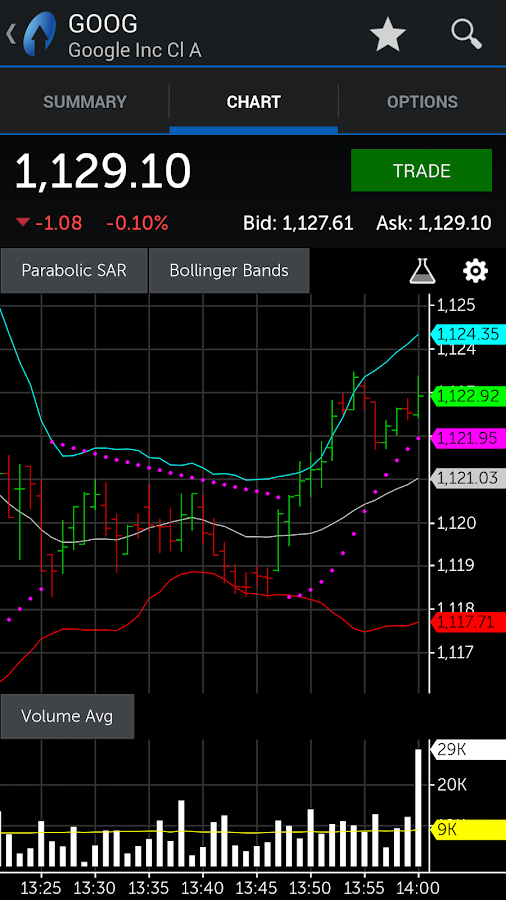Tap the Ask: 1,129.10 value
Viewport: 506px width, 900px height.
(434, 223)
